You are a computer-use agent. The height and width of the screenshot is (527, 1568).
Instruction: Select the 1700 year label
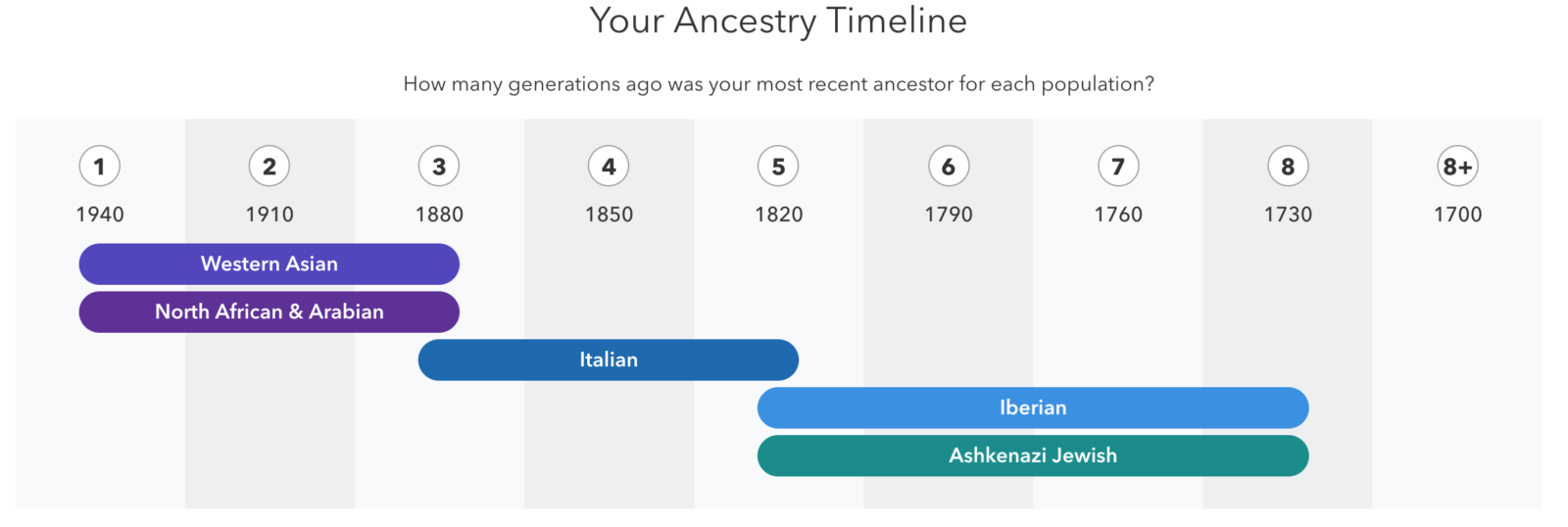[1457, 215]
